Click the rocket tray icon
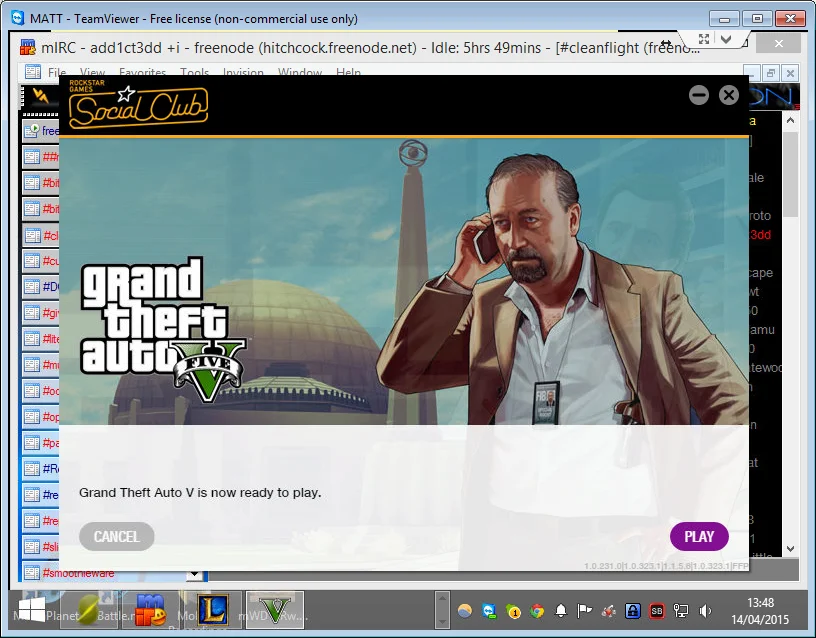 (608, 610)
